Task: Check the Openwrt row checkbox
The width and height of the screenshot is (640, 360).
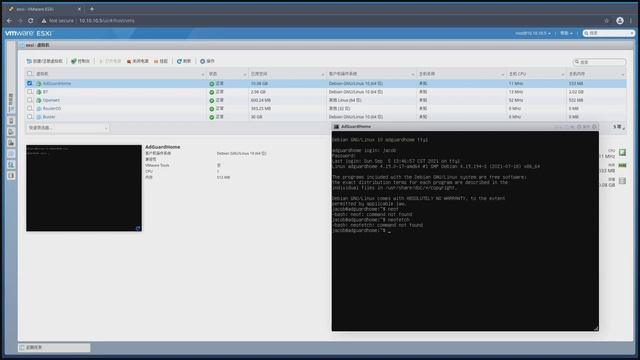Action: (30, 100)
